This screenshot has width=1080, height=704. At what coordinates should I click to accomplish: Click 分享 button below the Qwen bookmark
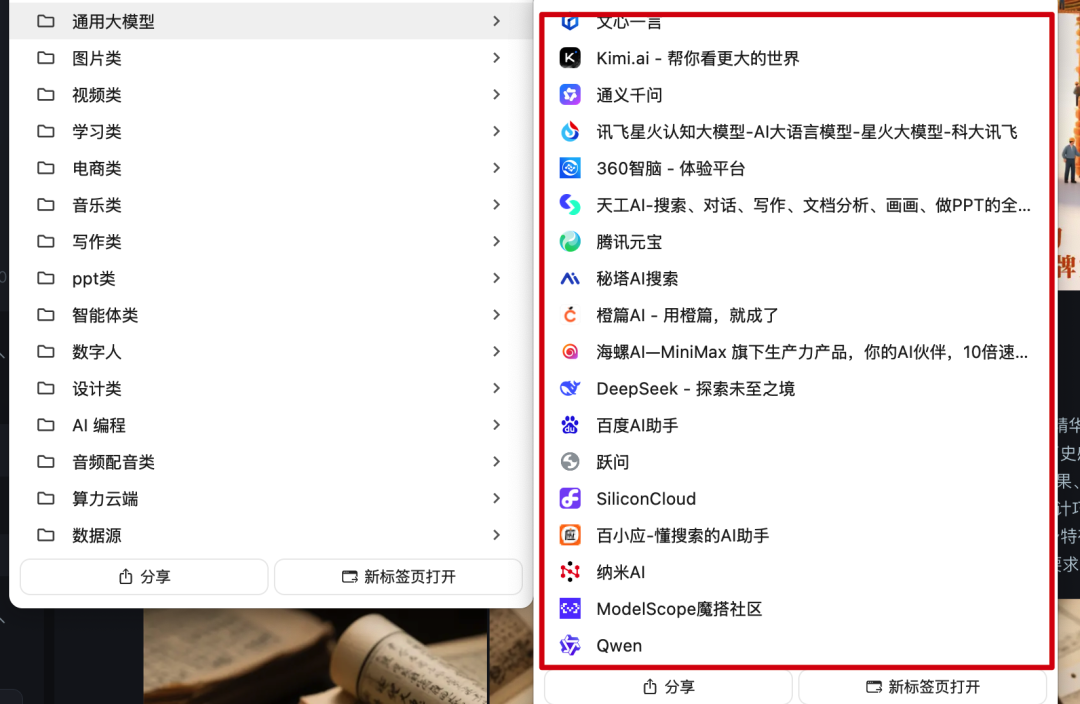tap(668, 687)
